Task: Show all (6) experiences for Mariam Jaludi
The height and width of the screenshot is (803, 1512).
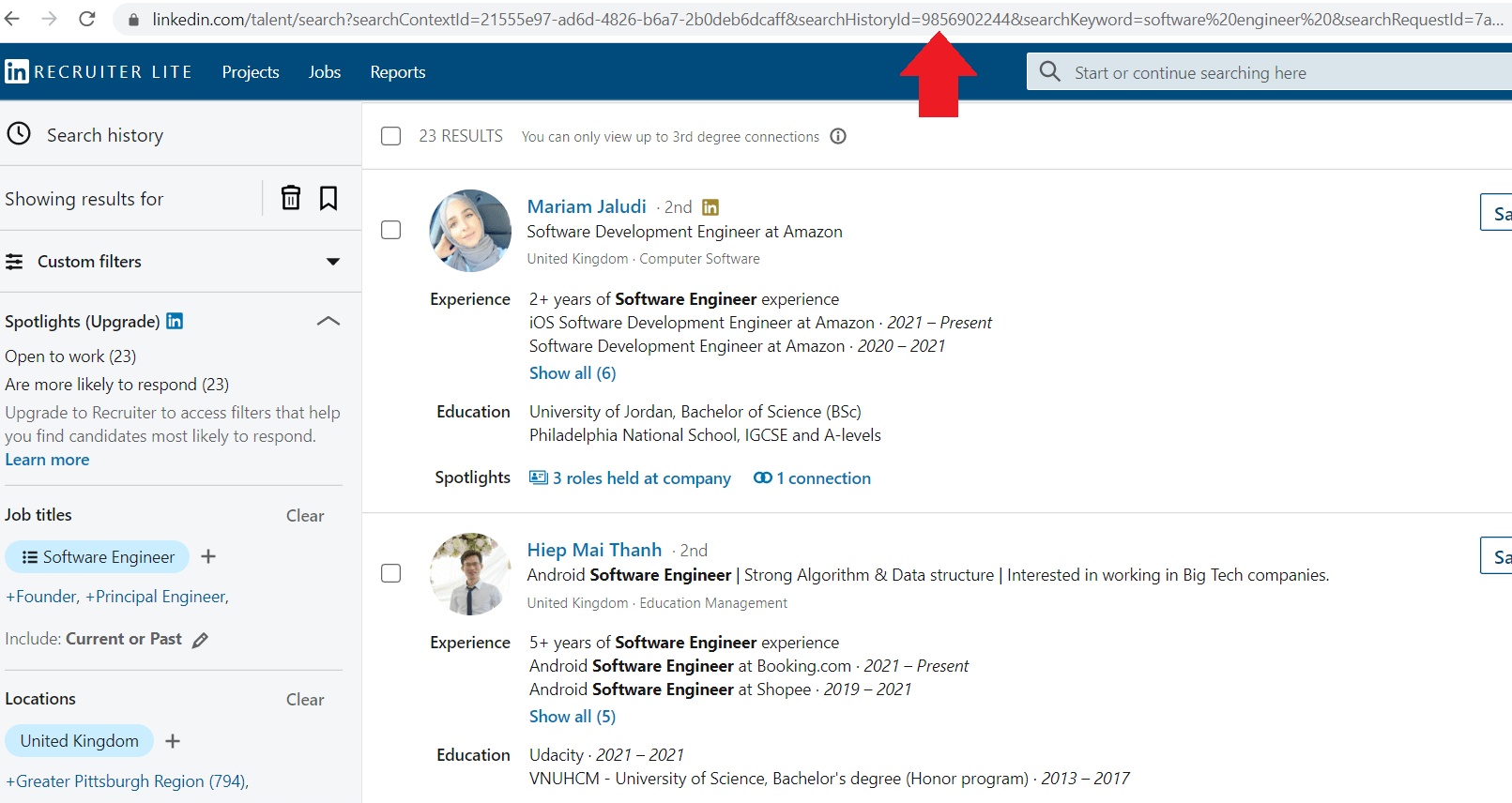Action: (x=573, y=373)
